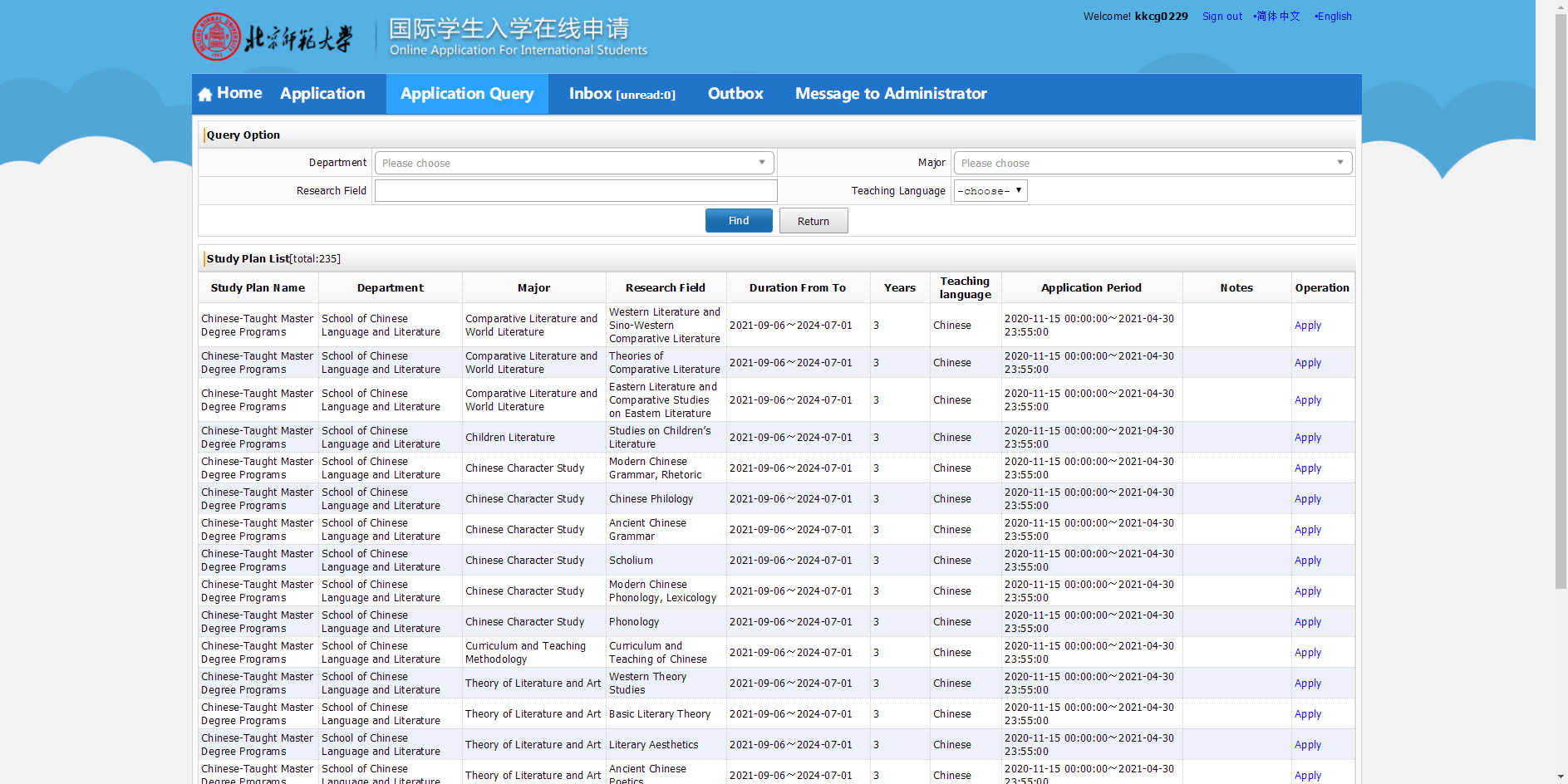This screenshot has height=784, width=1568.
Task: Apply to Studies on Children's Literature program
Action: (1307, 438)
